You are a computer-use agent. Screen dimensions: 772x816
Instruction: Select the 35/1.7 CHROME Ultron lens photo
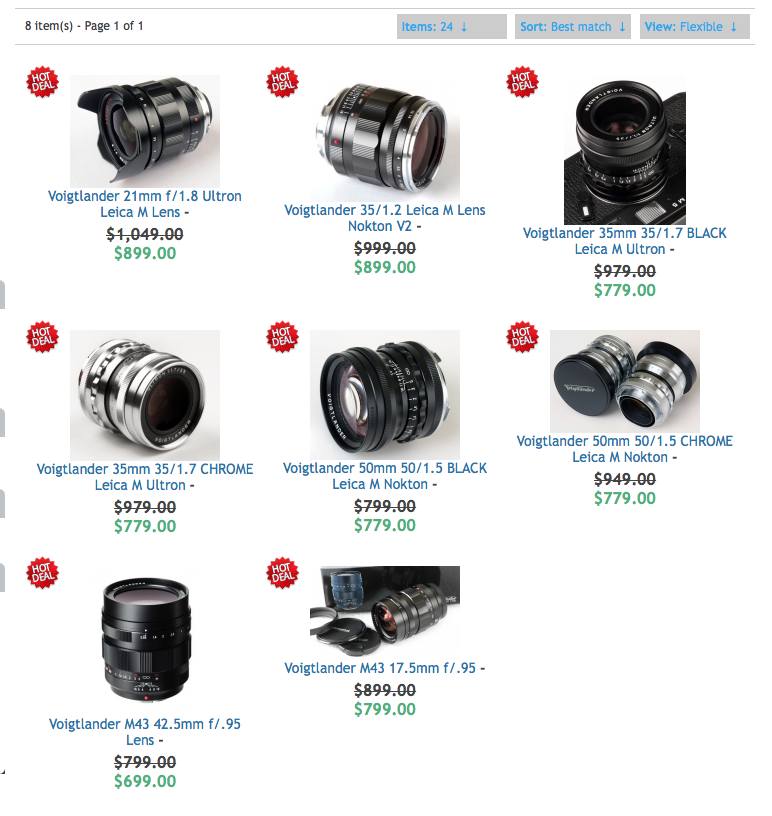[x=145, y=395]
